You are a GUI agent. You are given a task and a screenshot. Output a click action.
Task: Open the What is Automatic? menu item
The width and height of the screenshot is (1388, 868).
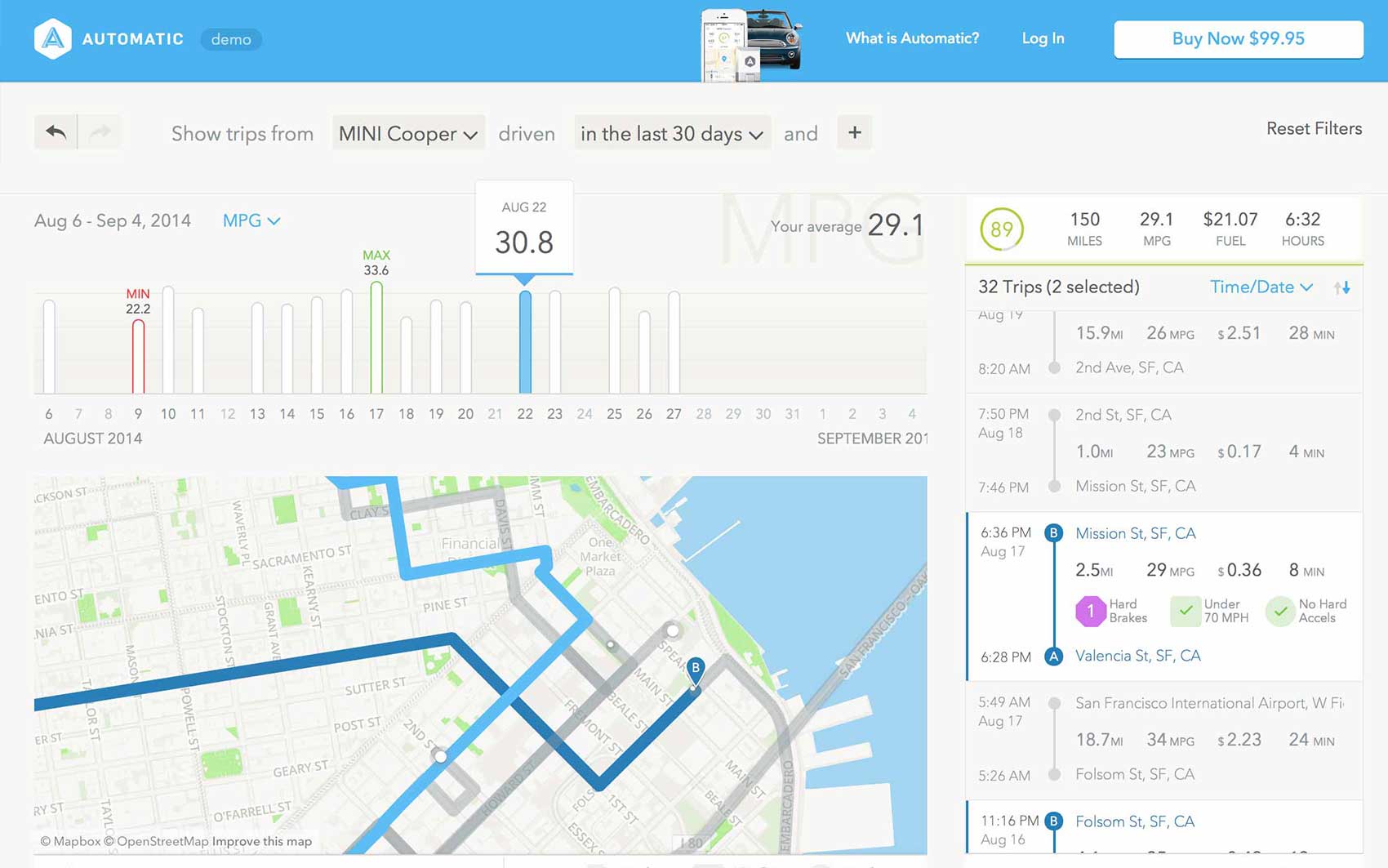912,38
